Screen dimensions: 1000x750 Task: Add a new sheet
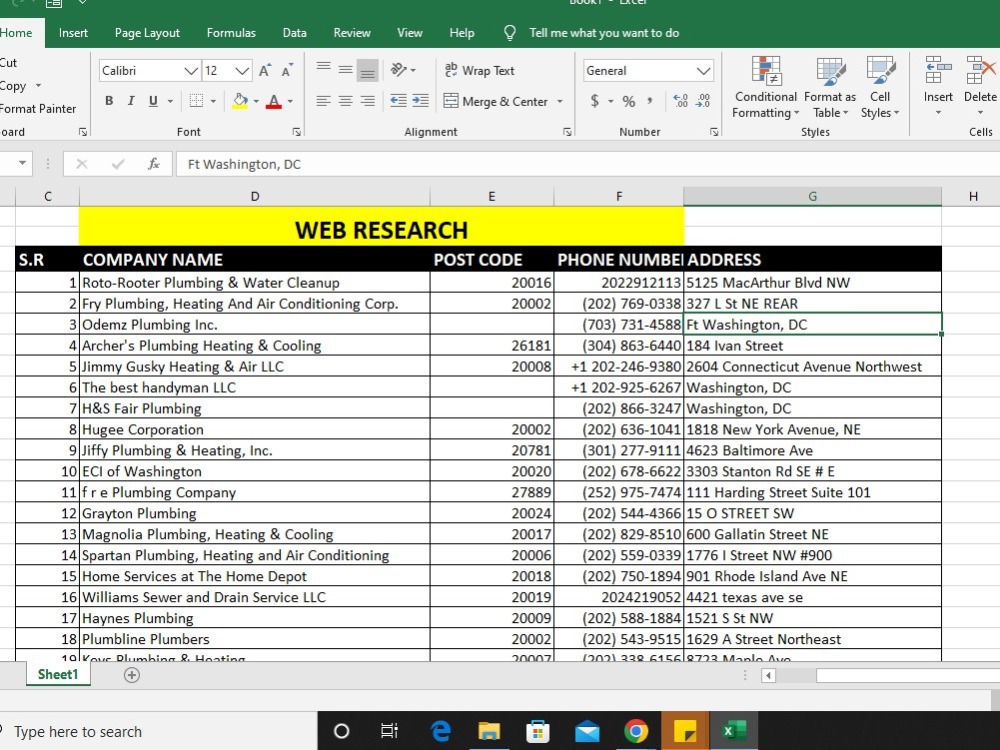pos(131,675)
